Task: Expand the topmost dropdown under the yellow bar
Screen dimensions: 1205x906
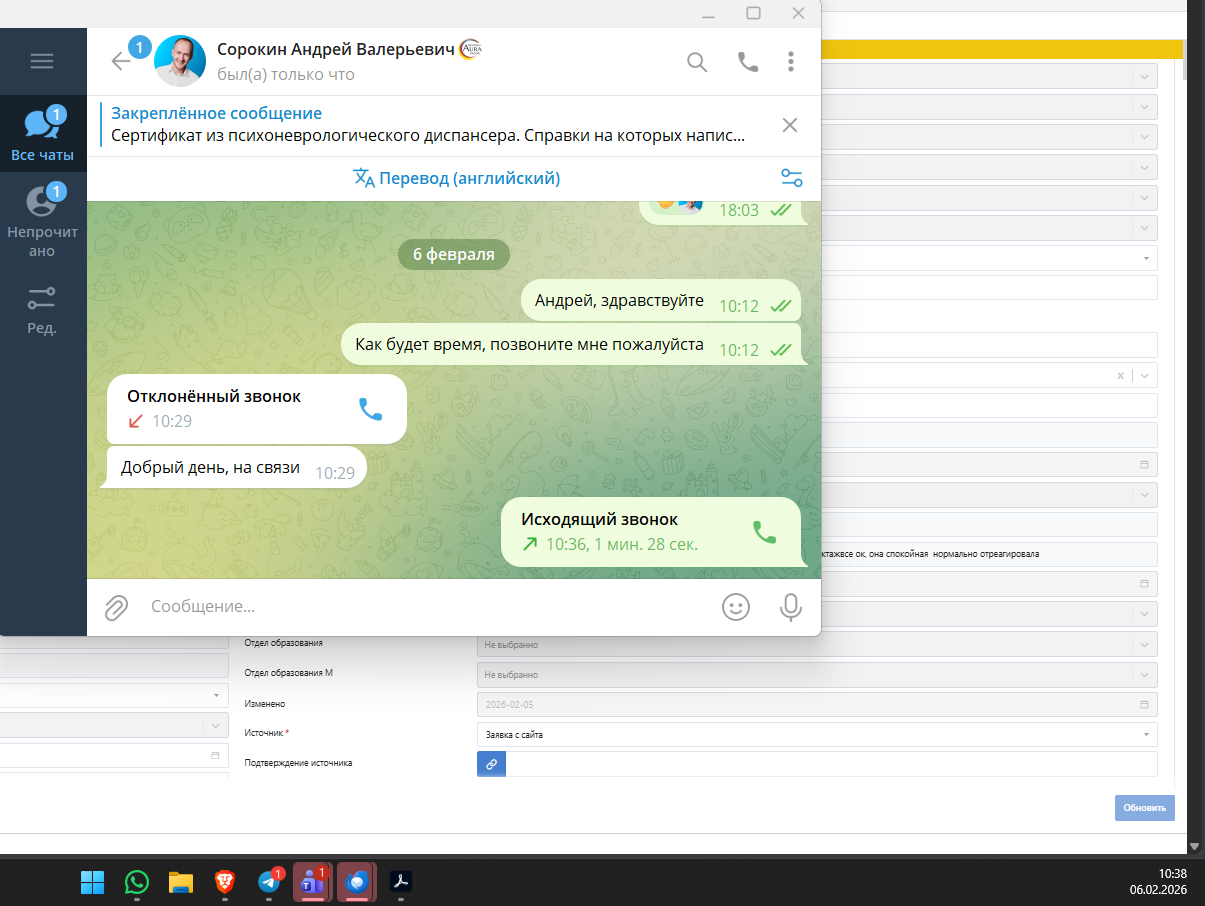Action: point(1145,76)
